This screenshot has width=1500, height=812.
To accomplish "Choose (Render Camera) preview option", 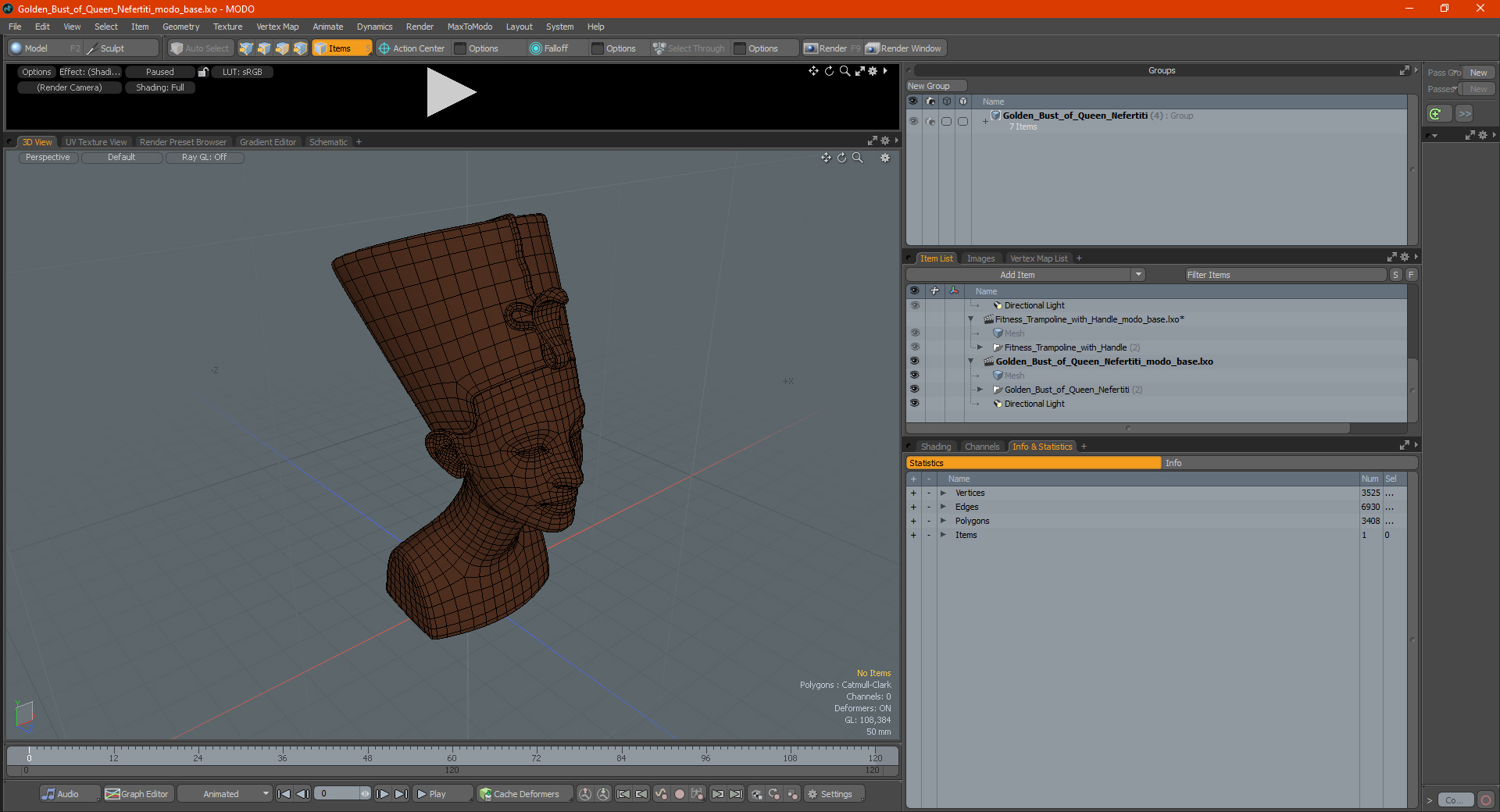I will click(x=70, y=87).
